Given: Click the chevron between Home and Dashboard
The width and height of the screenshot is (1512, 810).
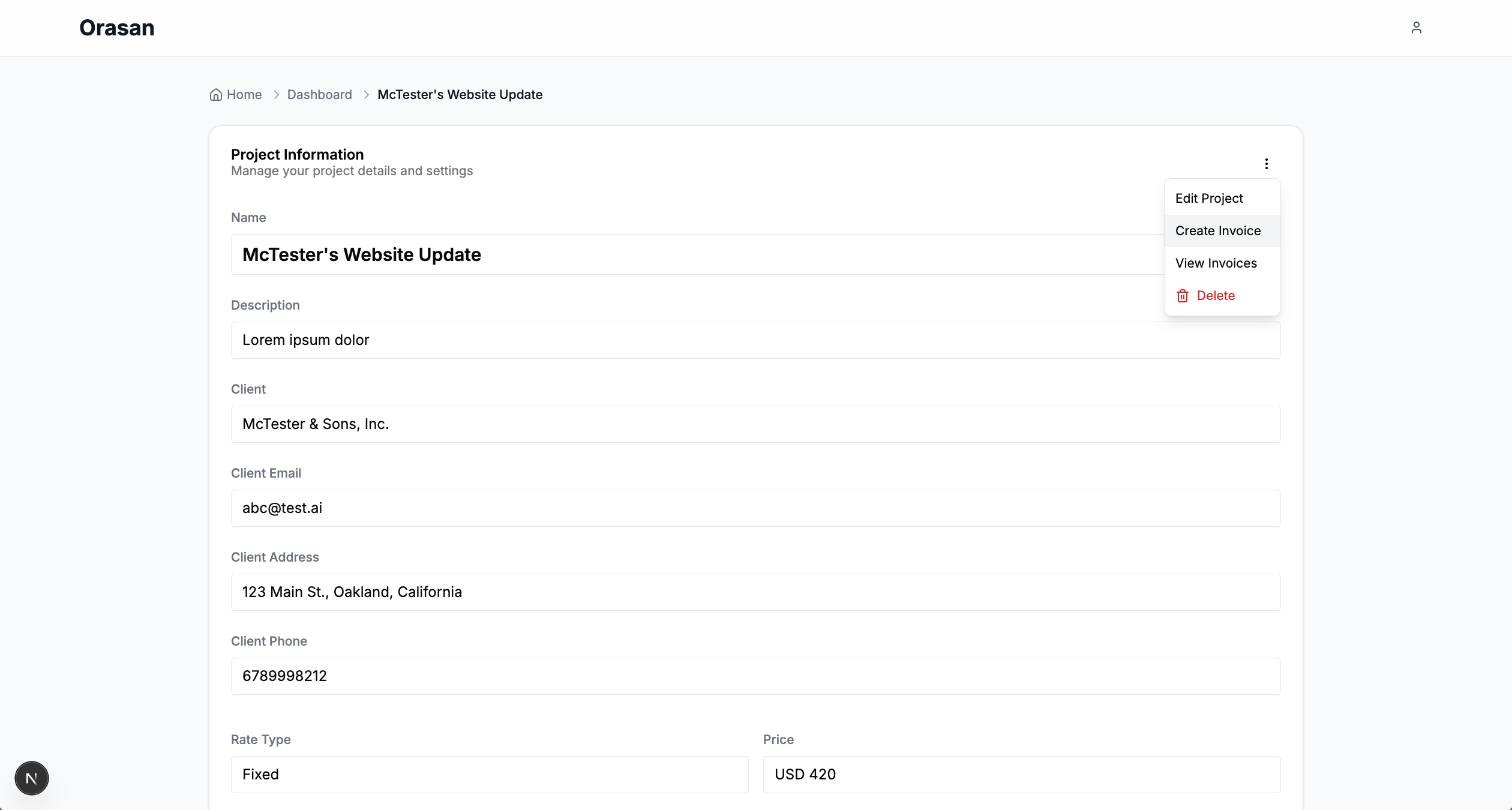Looking at the screenshot, I should coord(276,95).
